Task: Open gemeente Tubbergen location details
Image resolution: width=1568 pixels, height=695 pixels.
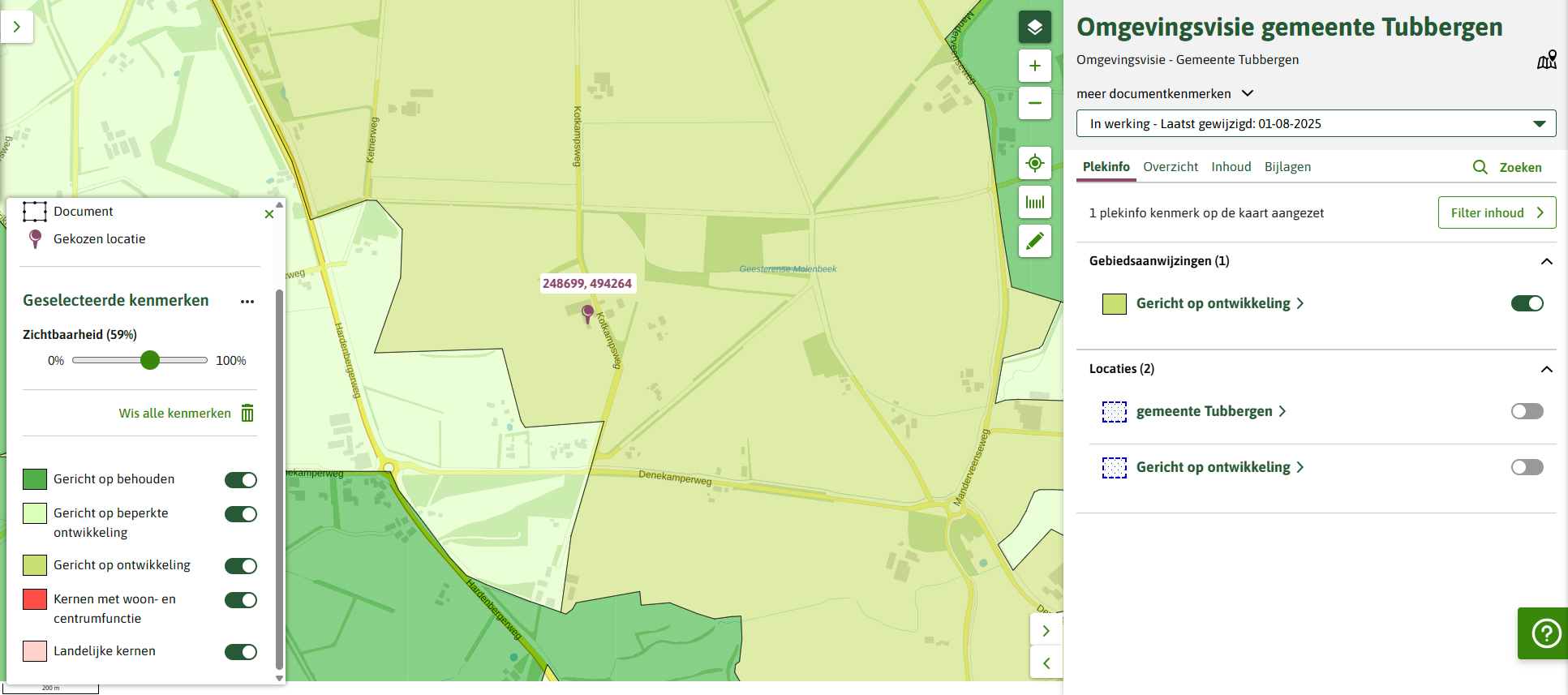Action: (x=1211, y=411)
